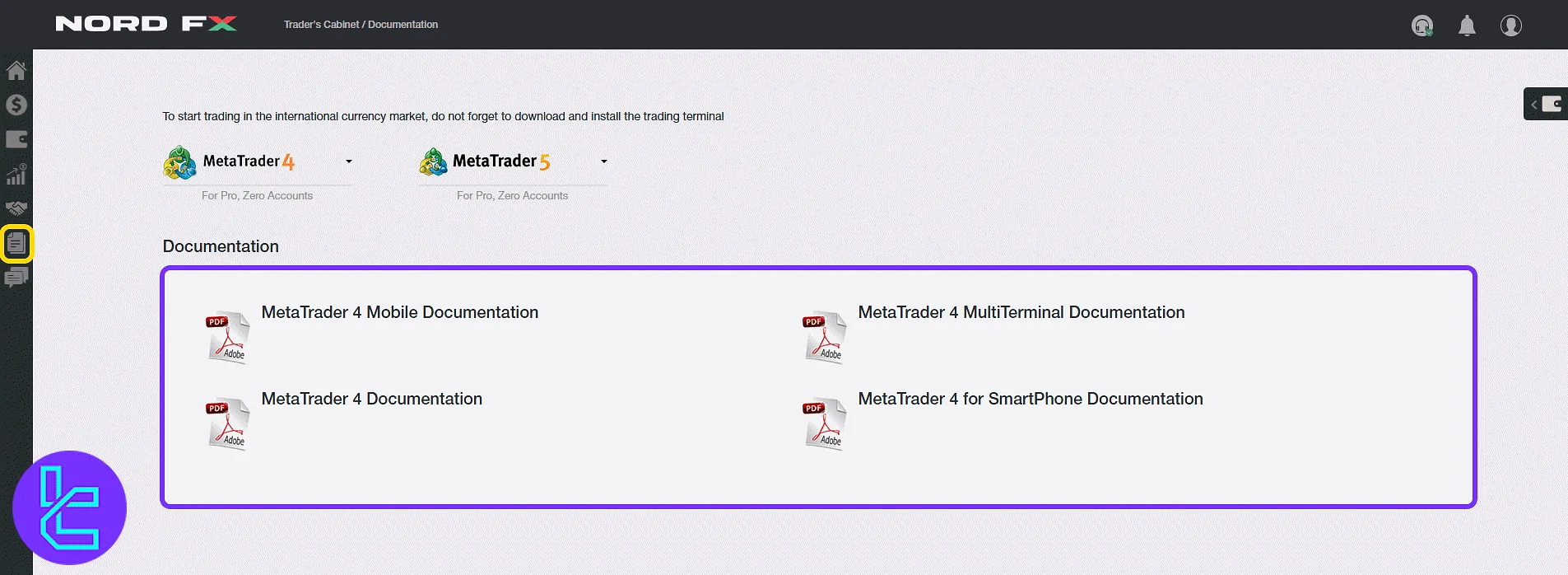Click the MetaTrader 4 Documentation link text
The width and height of the screenshot is (1568, 575).
[372, 399]
